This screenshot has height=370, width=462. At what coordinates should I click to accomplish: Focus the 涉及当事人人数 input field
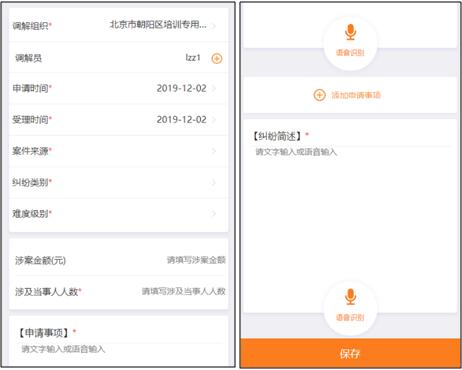pos(184,291)
